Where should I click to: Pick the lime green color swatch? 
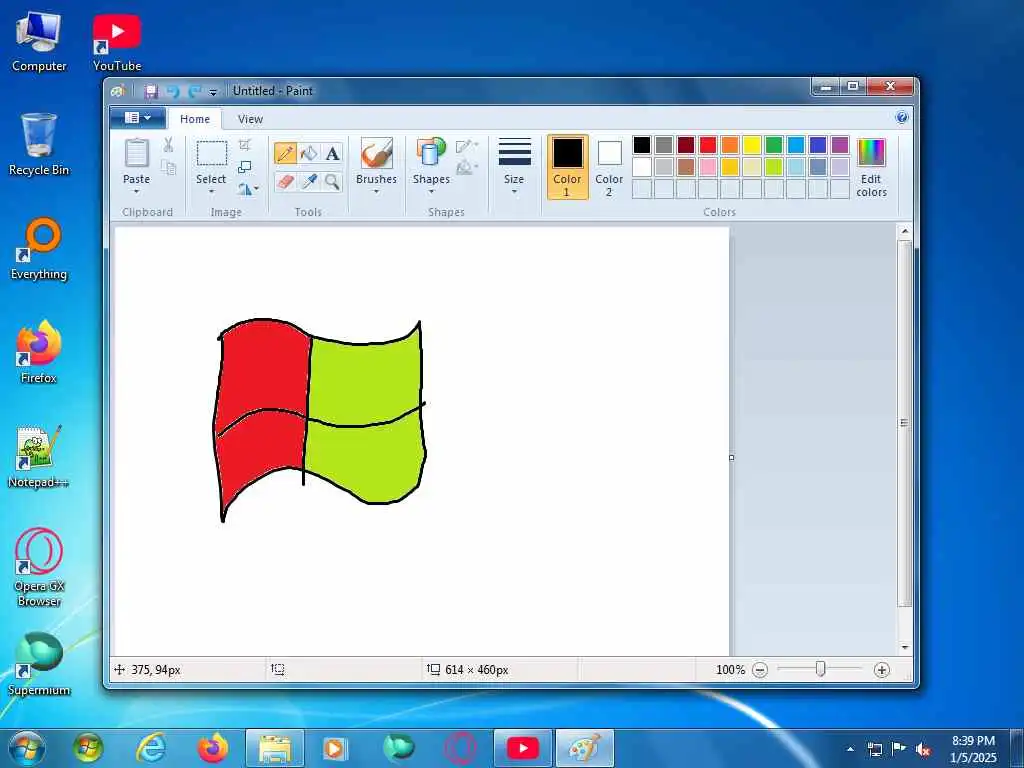pyautogui.click(x=774, y=167)
